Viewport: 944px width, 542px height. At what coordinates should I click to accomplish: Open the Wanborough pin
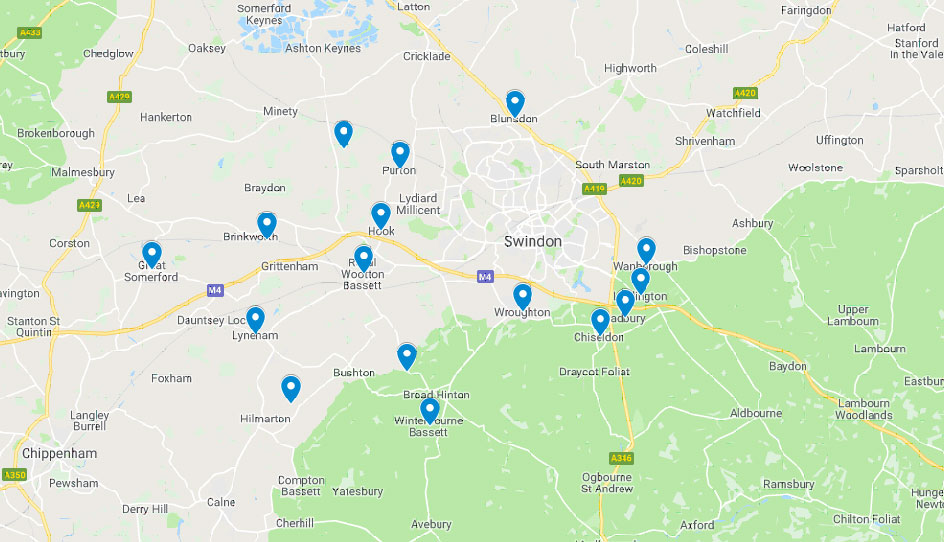[x=646, y=251]
